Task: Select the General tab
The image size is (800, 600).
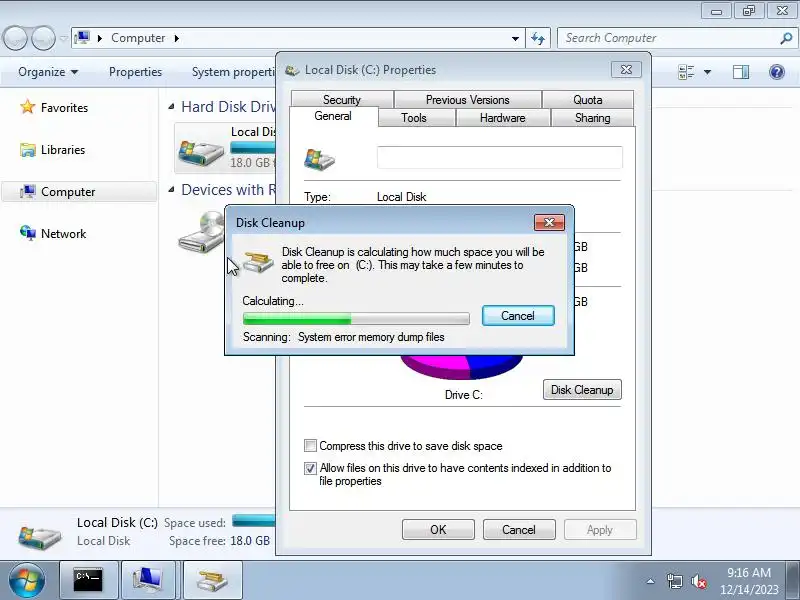Action: point(333,116)
